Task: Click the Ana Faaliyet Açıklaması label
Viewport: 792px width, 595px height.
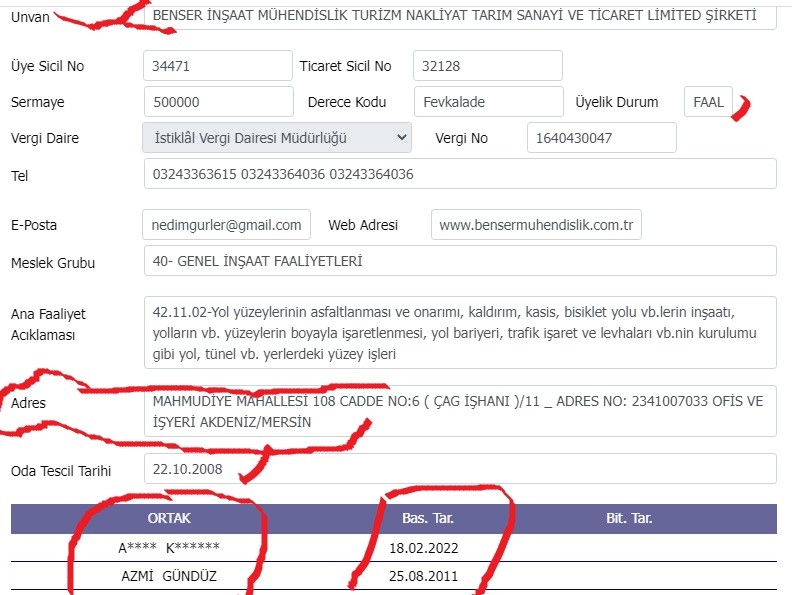Action: point(48,324)
